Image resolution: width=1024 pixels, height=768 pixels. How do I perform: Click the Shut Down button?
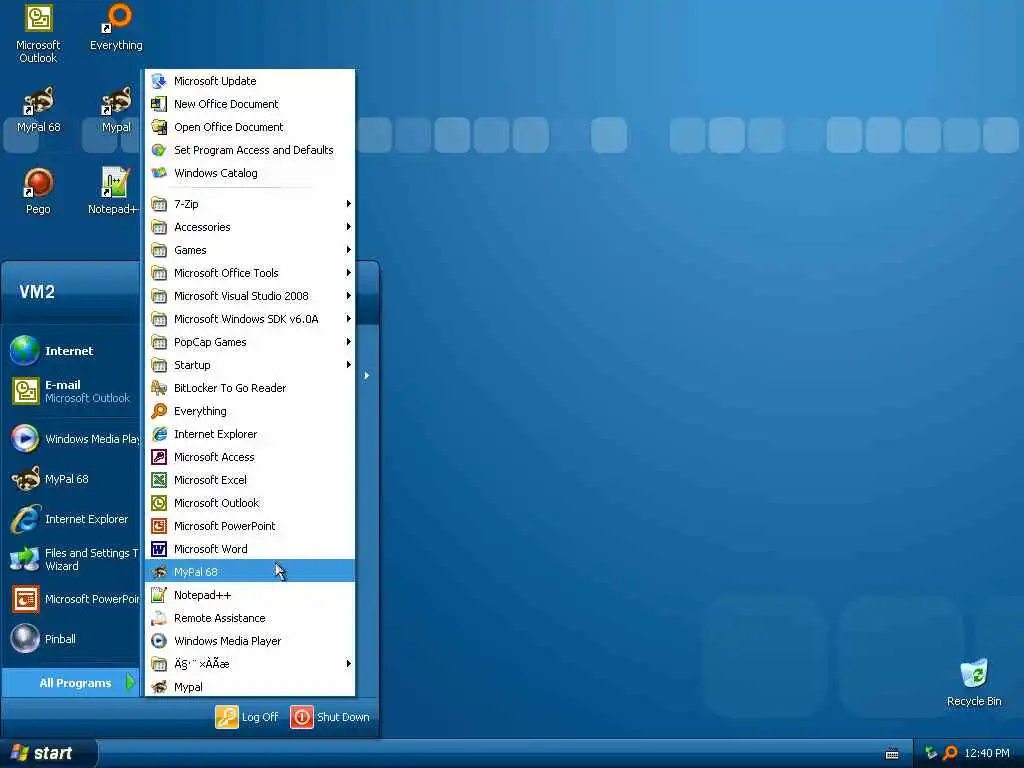[x=330, y=717]
